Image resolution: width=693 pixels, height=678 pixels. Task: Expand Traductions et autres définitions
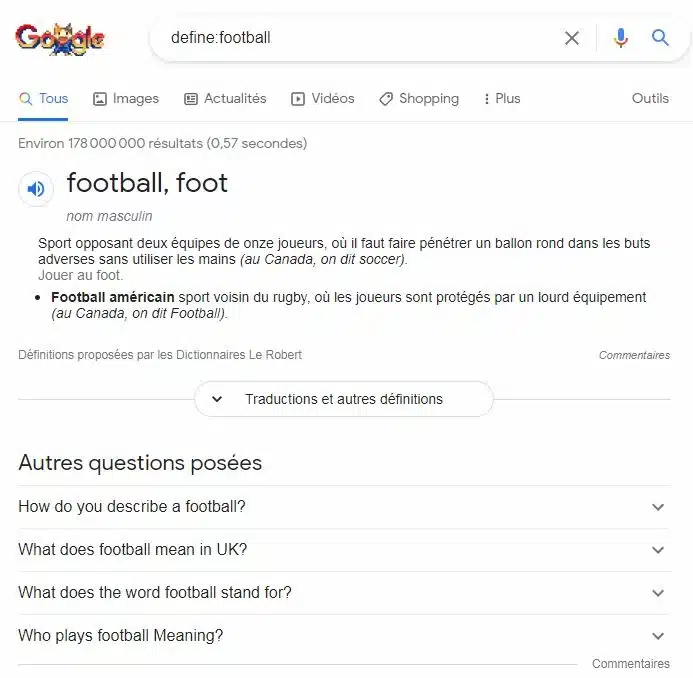click(344, 399)
